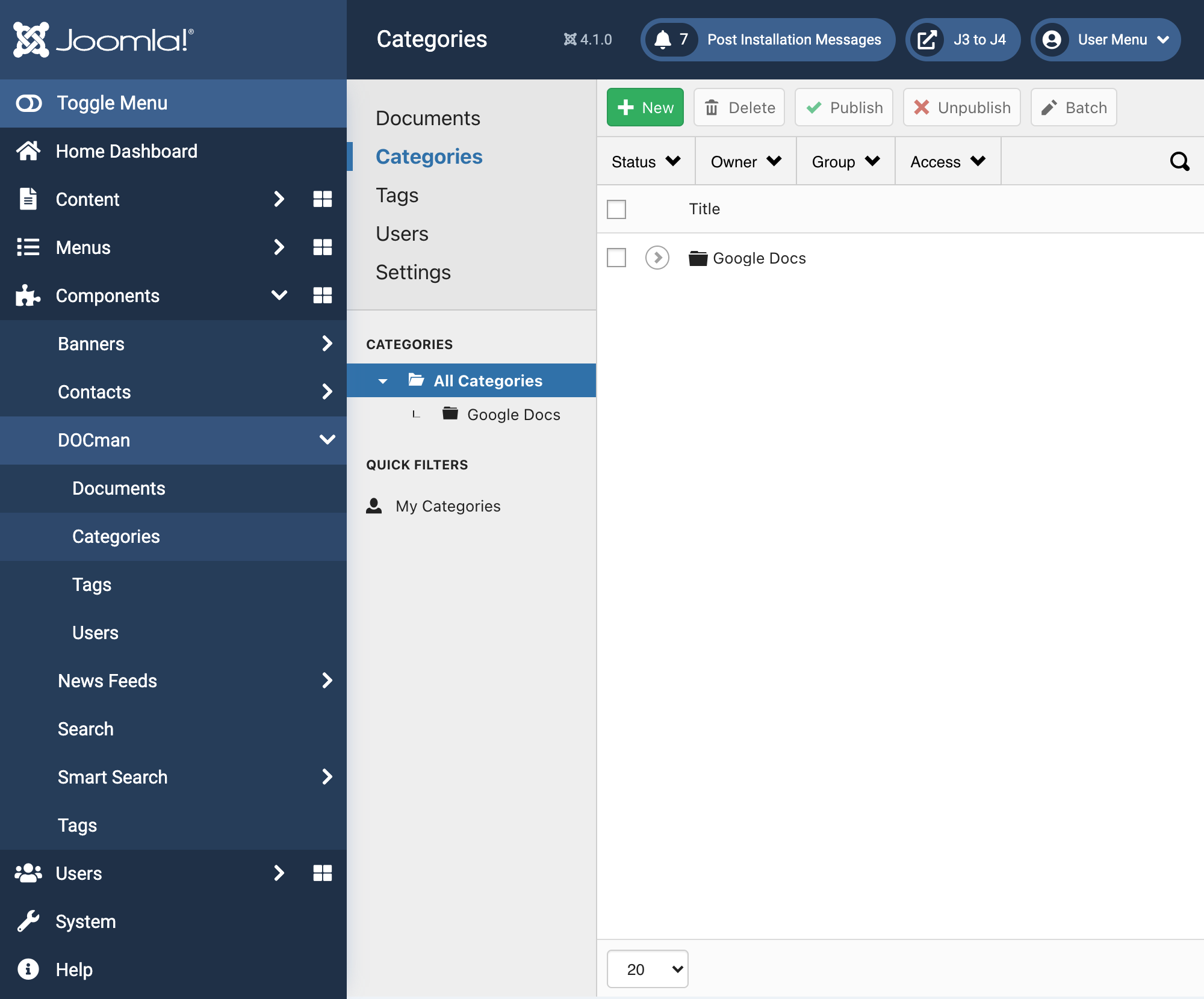The width and height of the screenshot is (1204, 999).
Task: Select Google Docs in the category tree
Action: pyautogui.click(x=513, y=415)
